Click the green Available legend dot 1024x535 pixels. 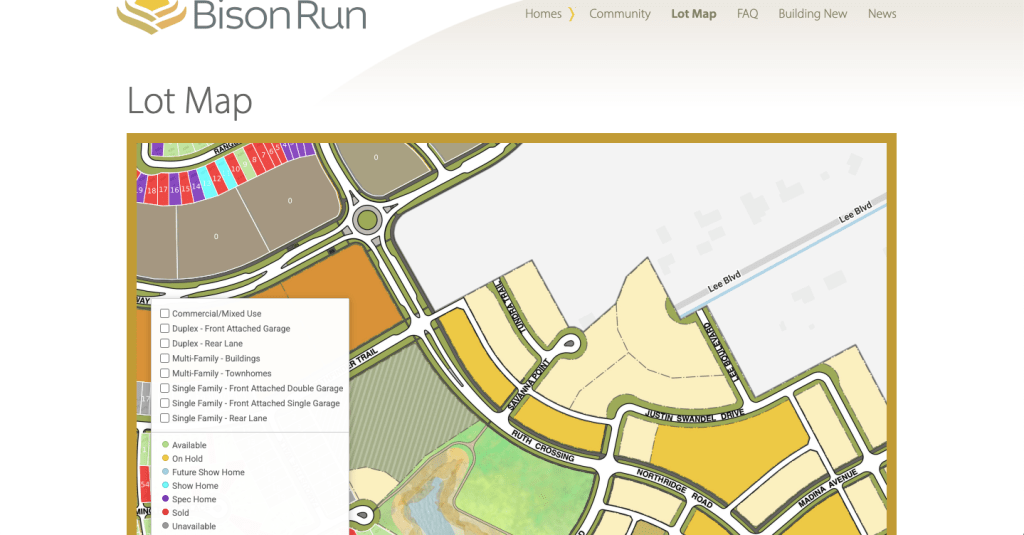point(165,445)
